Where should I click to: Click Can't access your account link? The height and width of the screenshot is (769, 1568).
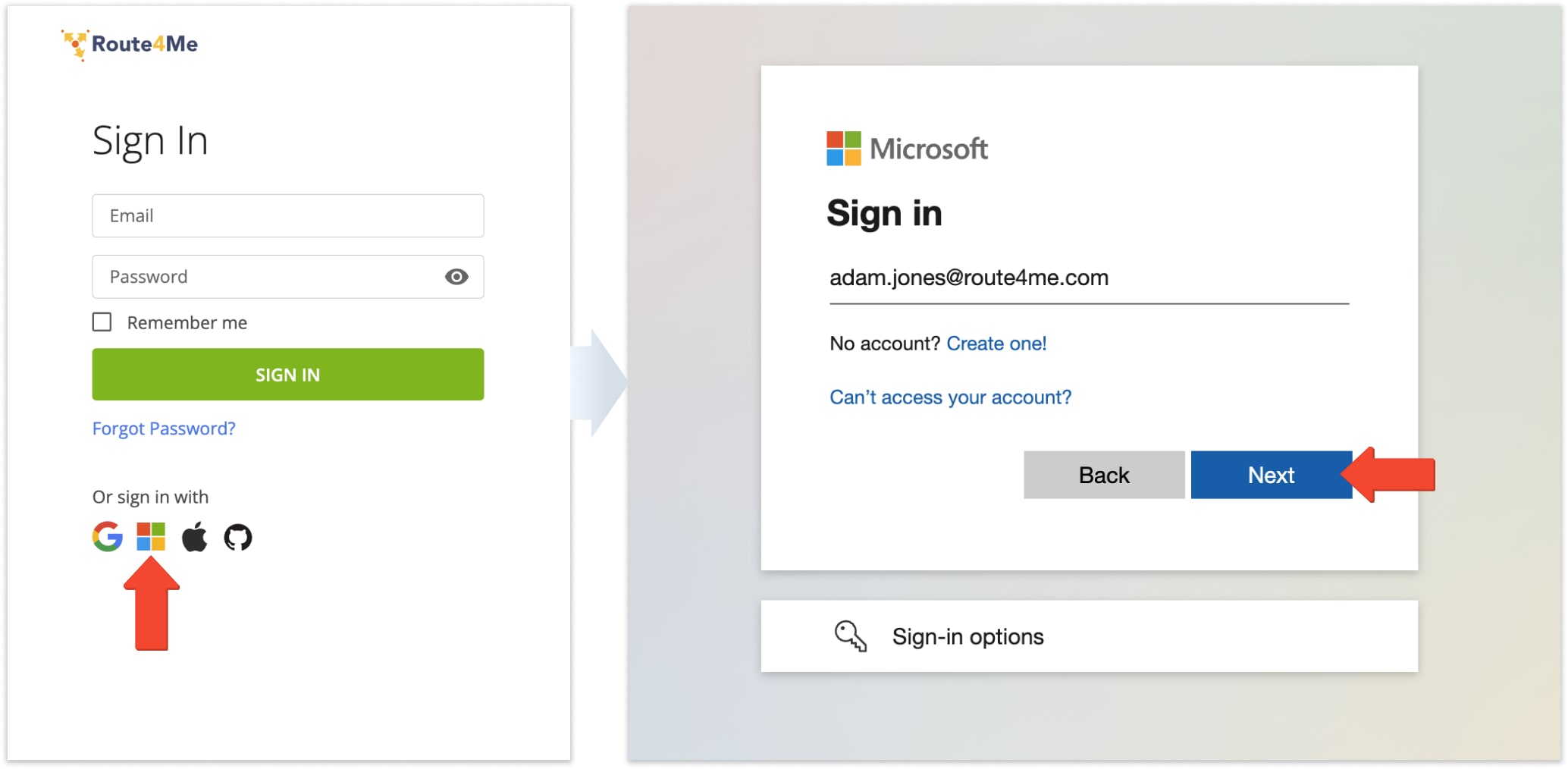[x=950, y=397]
